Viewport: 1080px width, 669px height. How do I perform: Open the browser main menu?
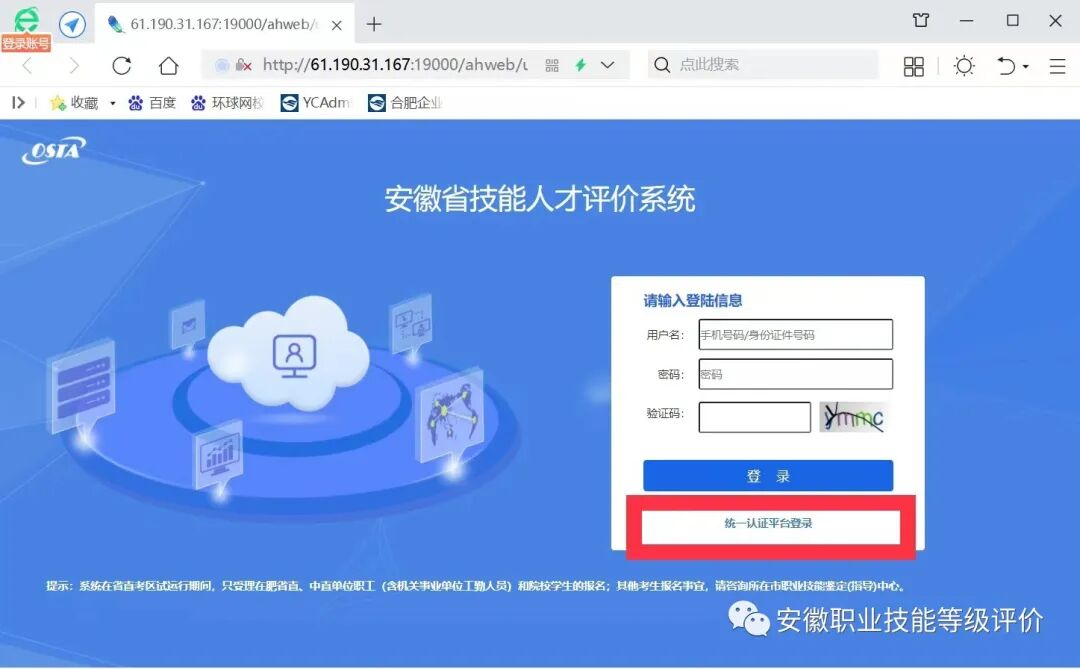[x=1057, y=64]
